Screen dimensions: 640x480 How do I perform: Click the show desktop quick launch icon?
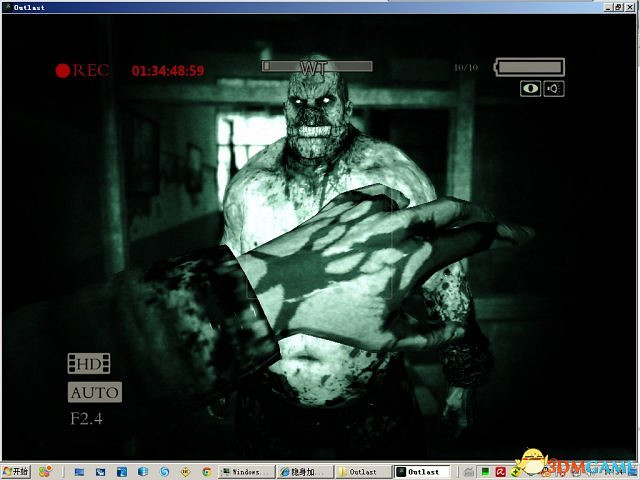click(79, 472)
